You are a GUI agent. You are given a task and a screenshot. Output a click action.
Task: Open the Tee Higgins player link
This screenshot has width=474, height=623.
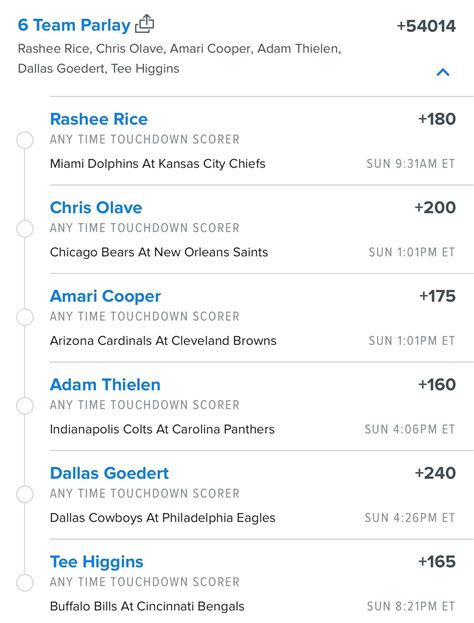(97, 562)
